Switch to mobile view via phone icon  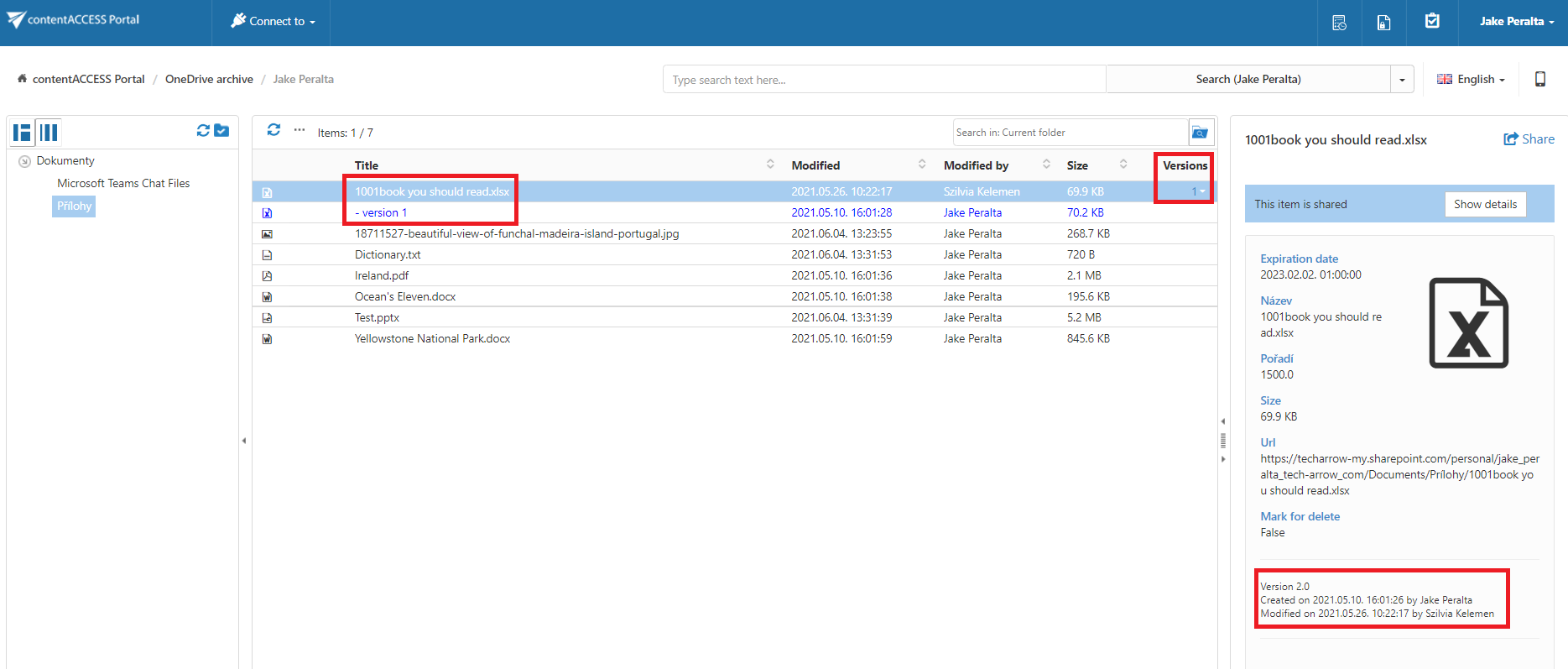1540,79
